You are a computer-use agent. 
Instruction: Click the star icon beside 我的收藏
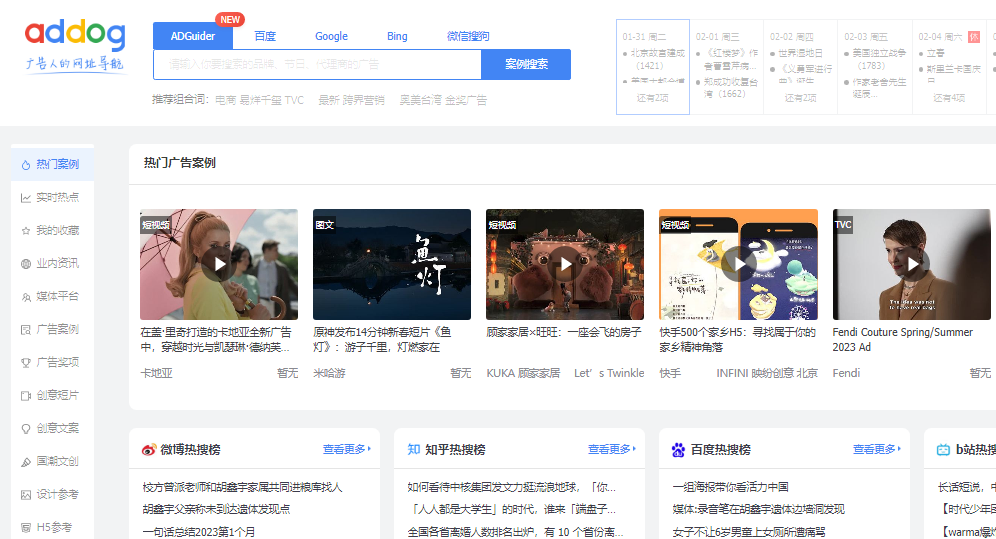[26, 230]
